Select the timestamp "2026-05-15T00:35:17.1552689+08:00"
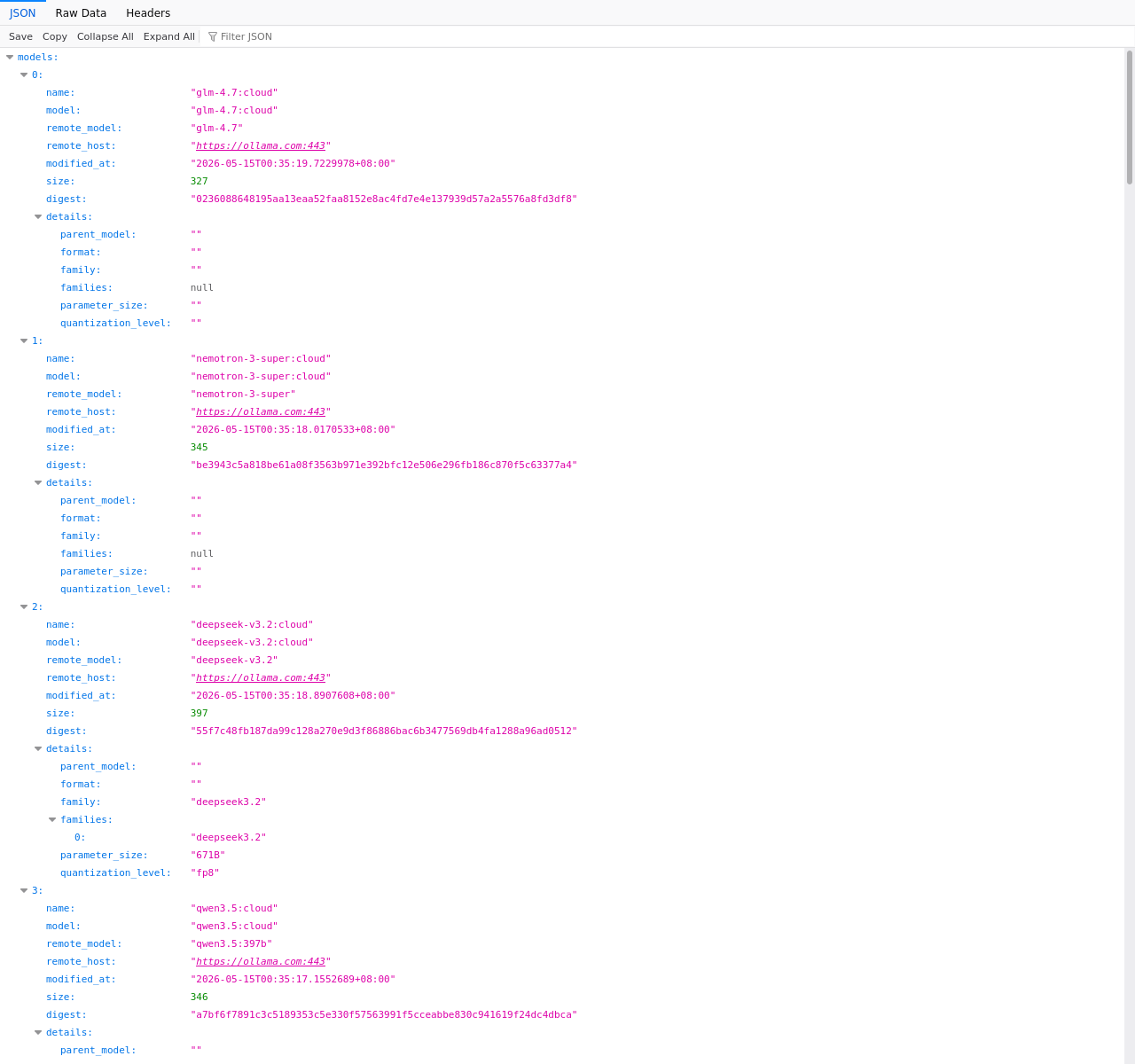This screenshot has width=1135, height=1064. (294, 979)
